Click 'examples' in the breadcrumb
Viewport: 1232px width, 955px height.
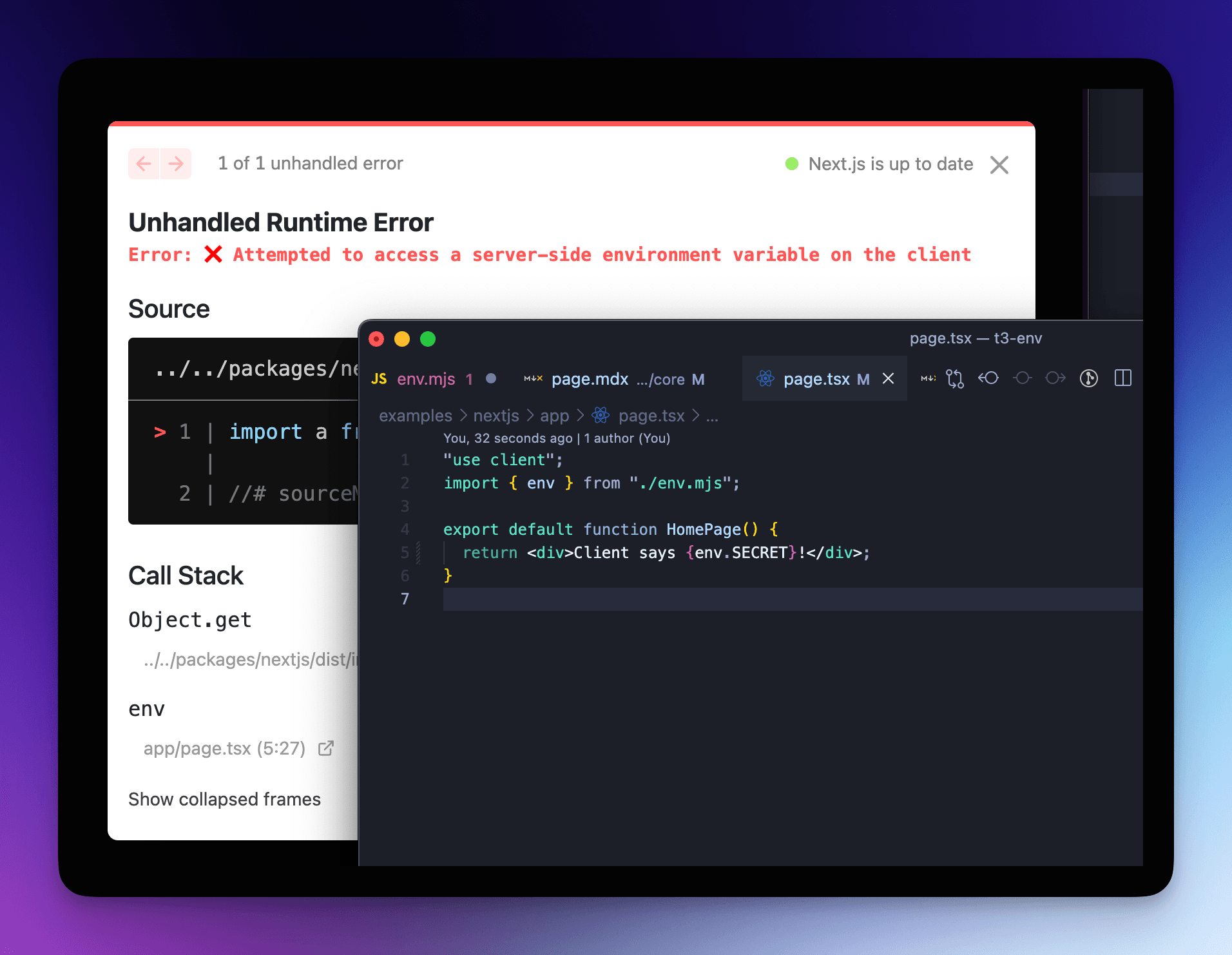(x=416, y=416)
